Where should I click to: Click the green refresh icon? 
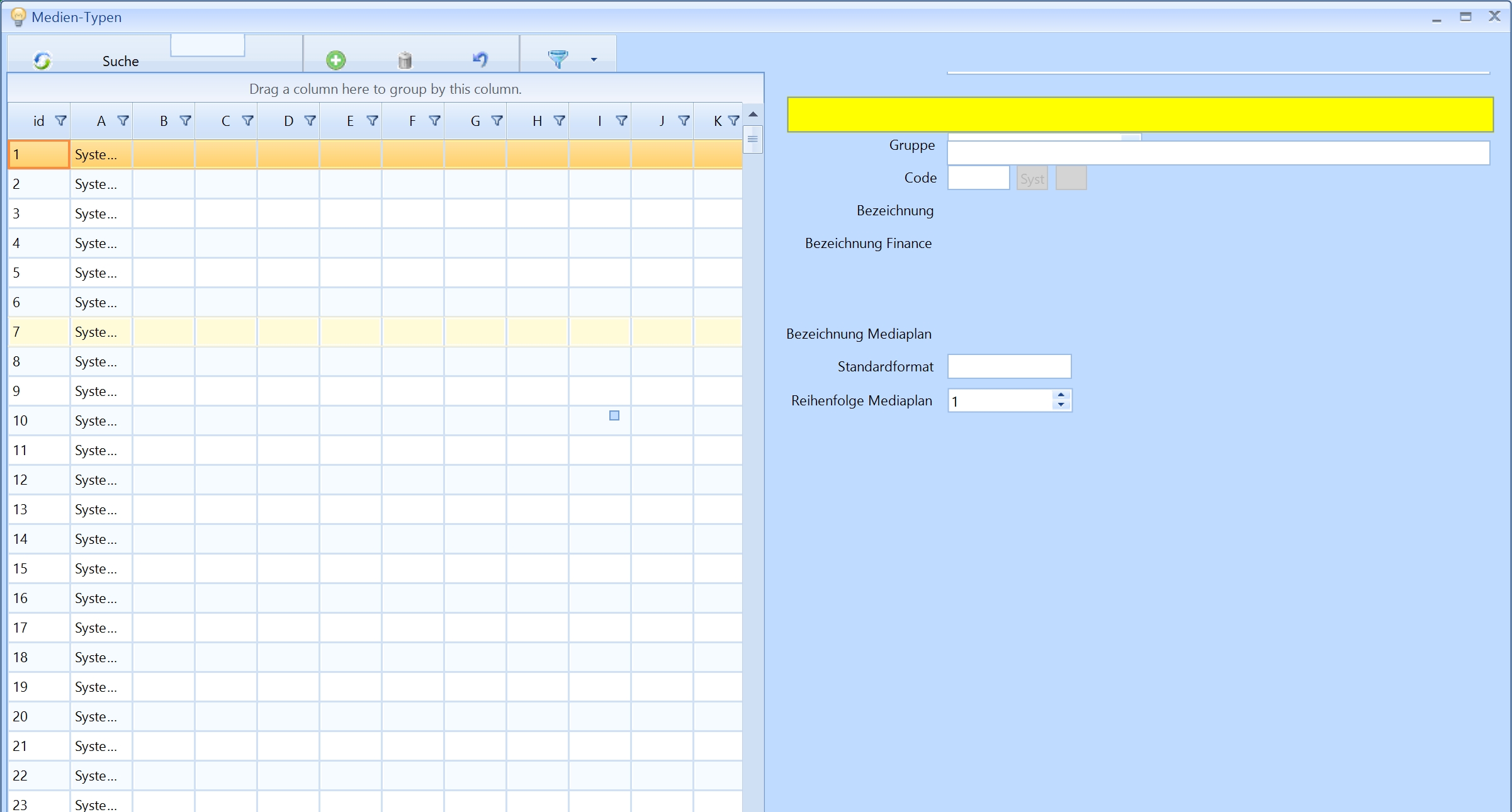pos(42,60)
